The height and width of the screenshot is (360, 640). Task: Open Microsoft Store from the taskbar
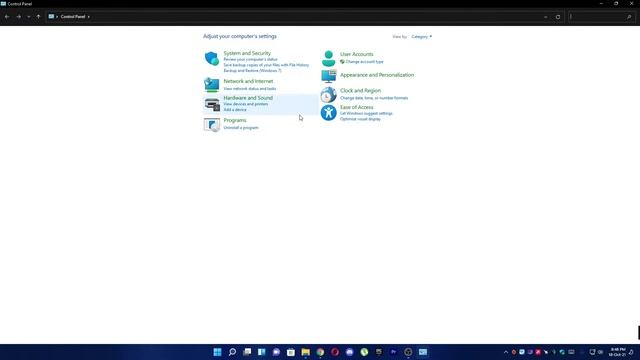coord(291,352)
